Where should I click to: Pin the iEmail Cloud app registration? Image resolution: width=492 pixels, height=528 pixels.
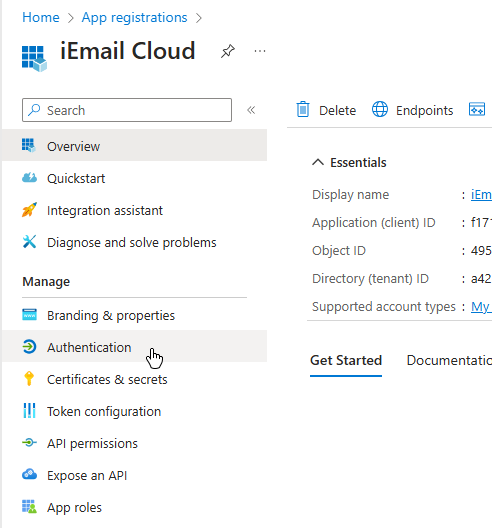pos(228,51)
